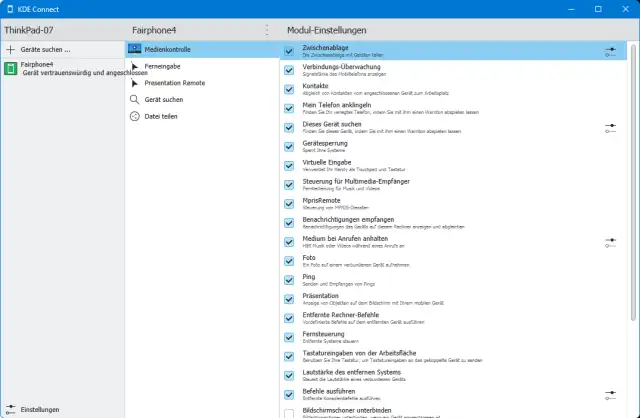This screenshot has height=418, width=640.
Task: Uncheck Steuerung für Multimedia-Empfänger checkbox
Action: [289, 185]
